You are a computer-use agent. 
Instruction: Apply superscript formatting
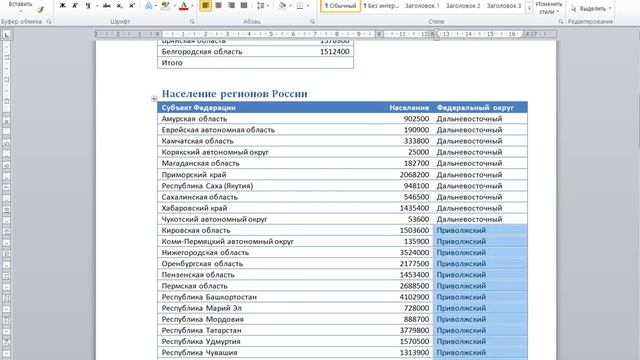pyautogui.click(x=132, y=6)
